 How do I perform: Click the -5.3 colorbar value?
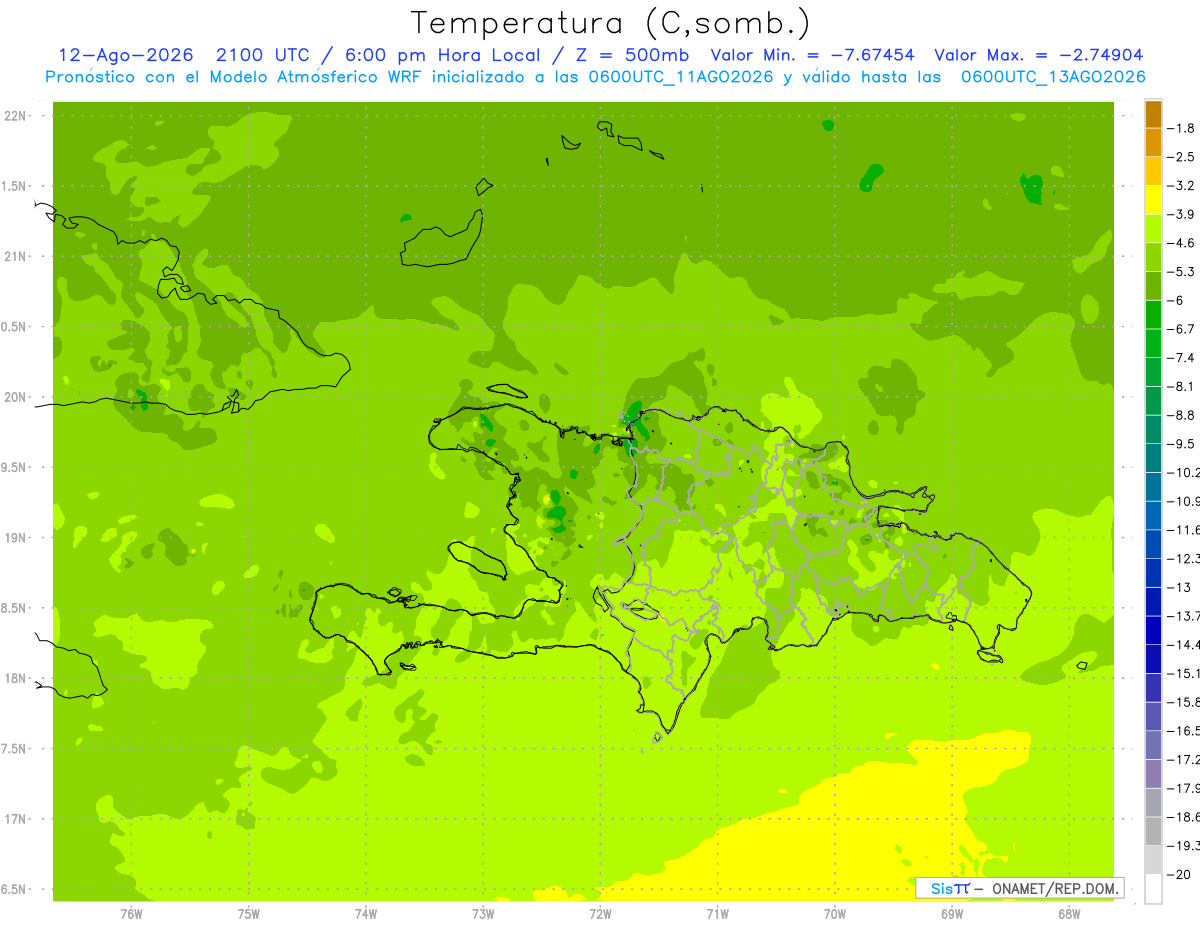coord(1182,272)
